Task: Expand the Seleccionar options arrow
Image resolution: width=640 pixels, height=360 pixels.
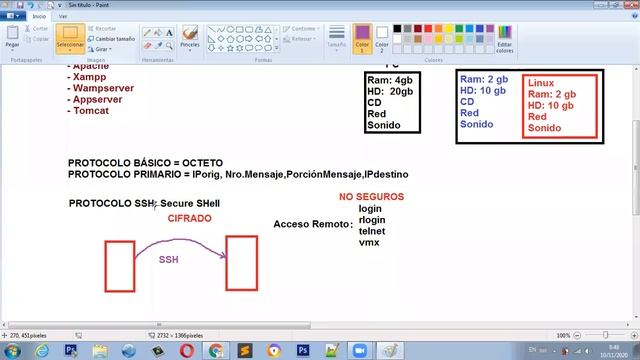Action: [x=70, y=50]
